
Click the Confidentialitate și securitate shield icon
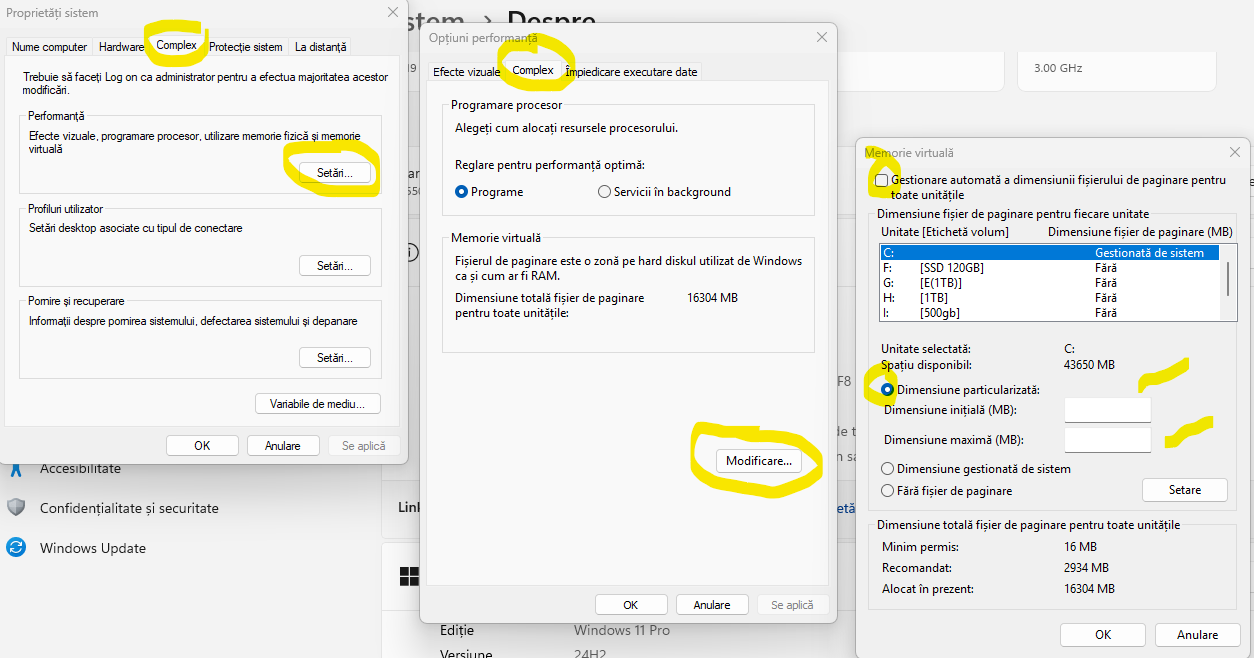pyautogui.click(x=16, y=508)
